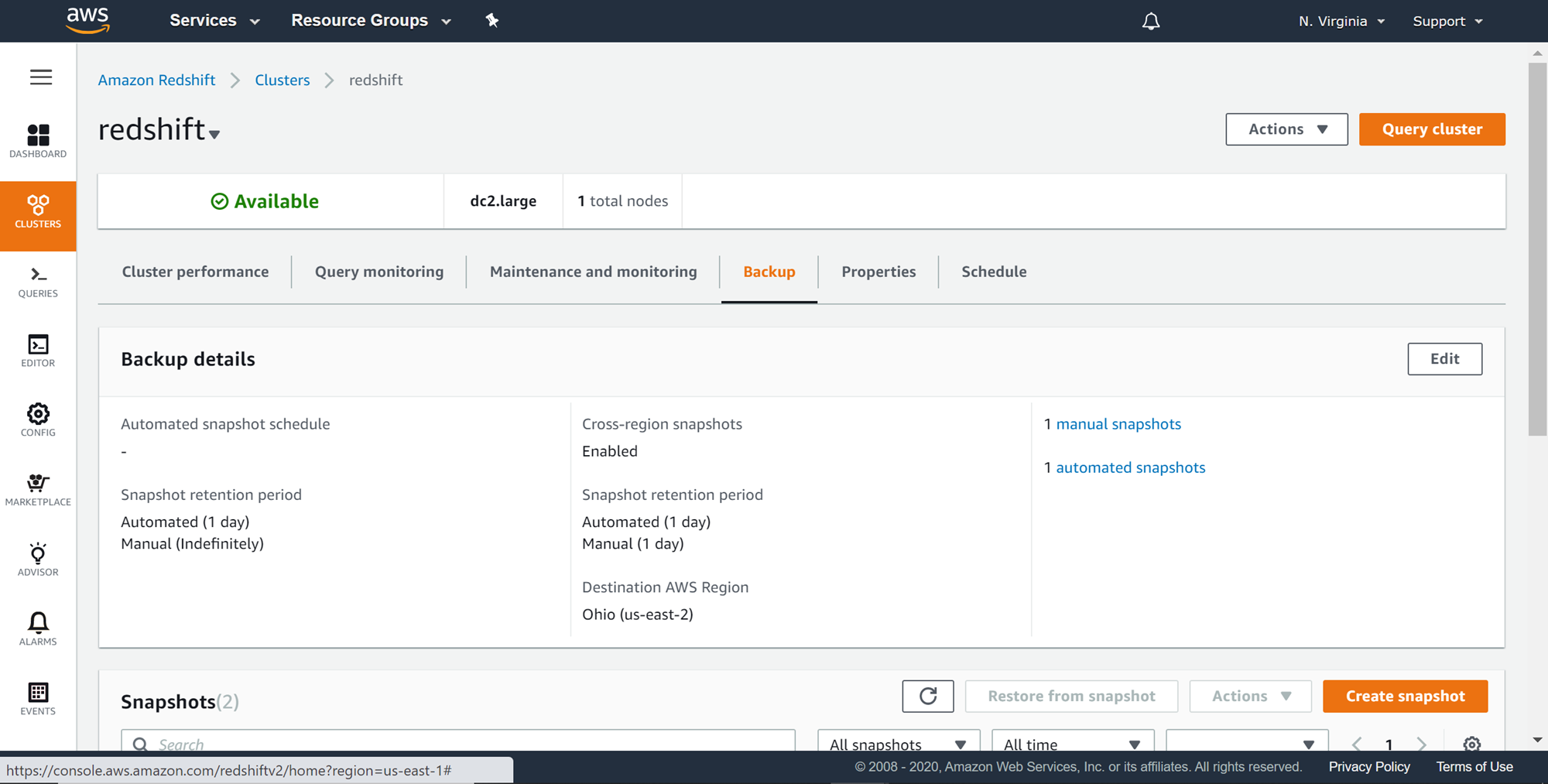Switch to the Properties tab

click(x=878, y=272)
